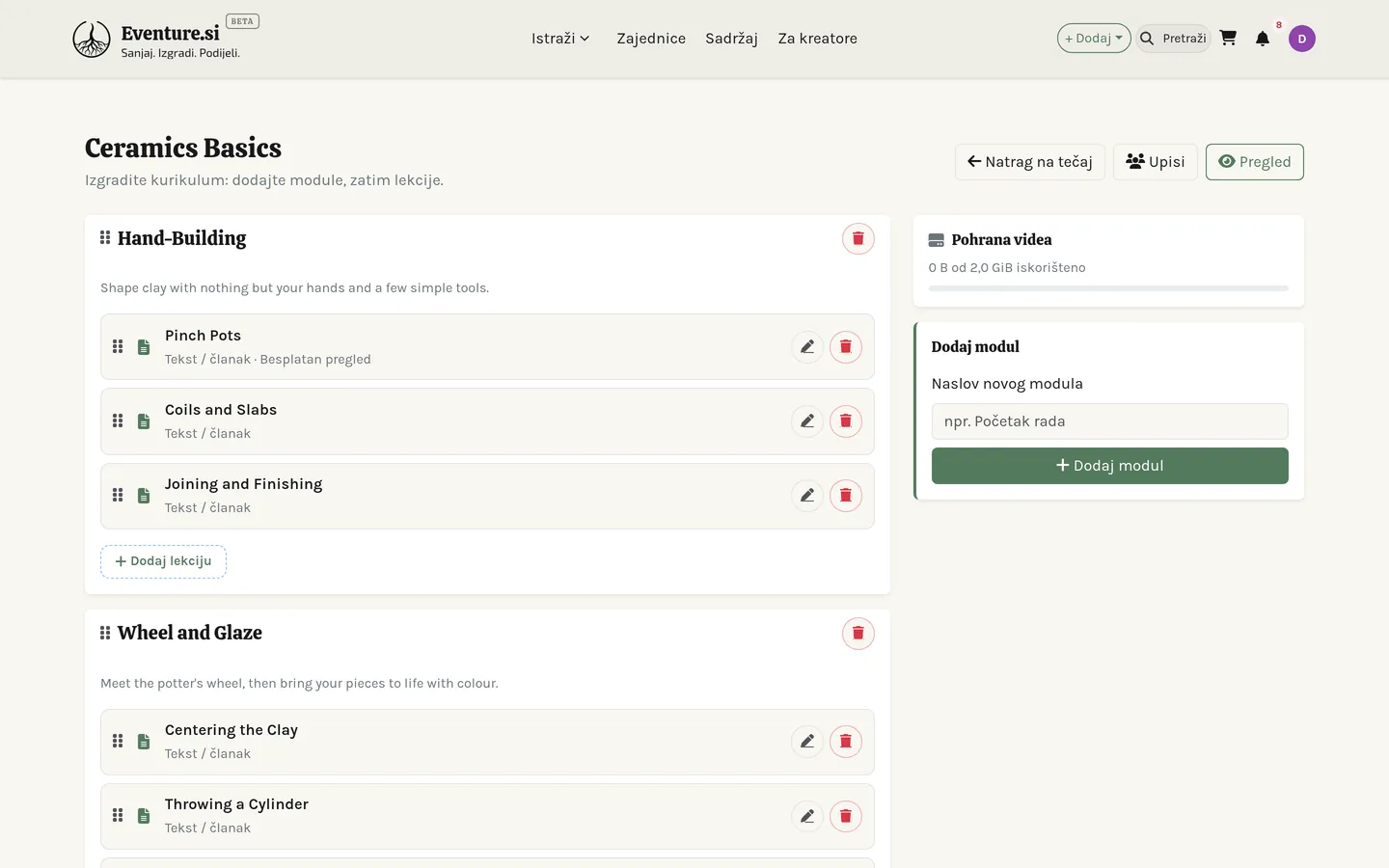
Task: Focus the Naslov novog modula field
Action: (x=1109, y=421)
